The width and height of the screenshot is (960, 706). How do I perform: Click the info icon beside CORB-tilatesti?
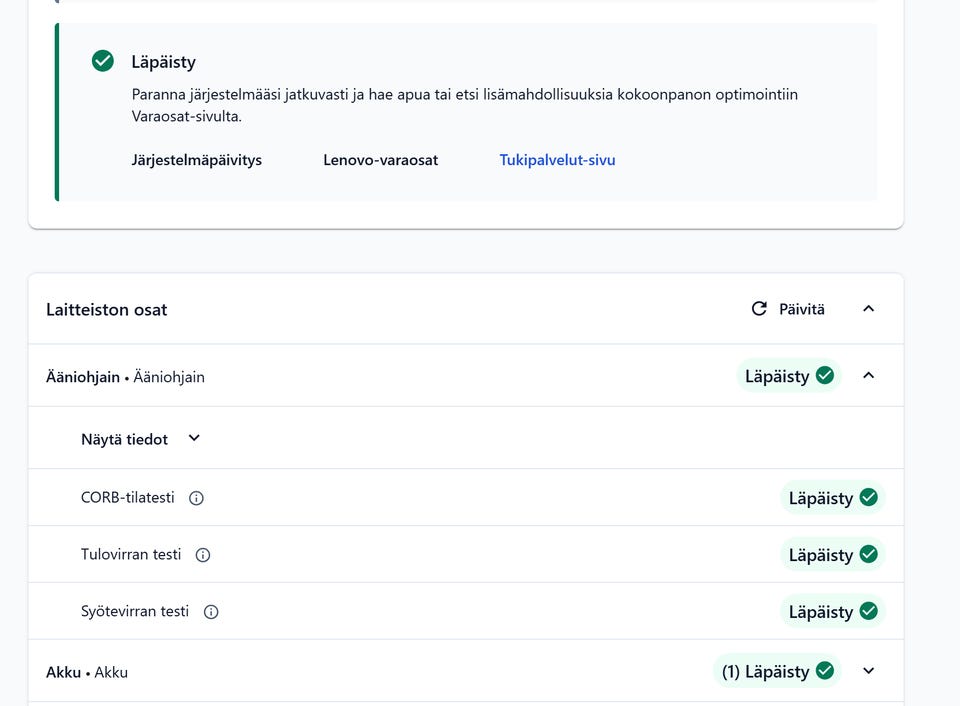pyautogui.click(x=196, y=498)
